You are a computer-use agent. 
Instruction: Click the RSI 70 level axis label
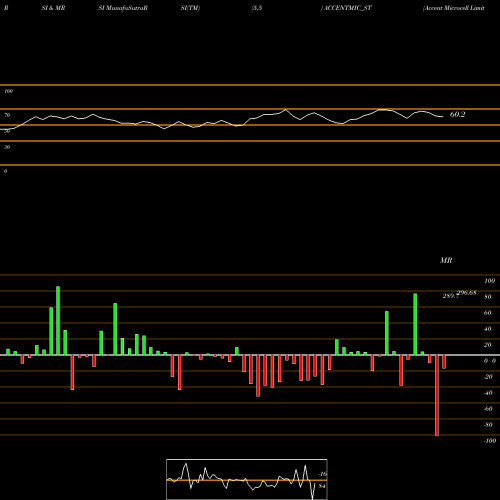(x=7, y=115)
